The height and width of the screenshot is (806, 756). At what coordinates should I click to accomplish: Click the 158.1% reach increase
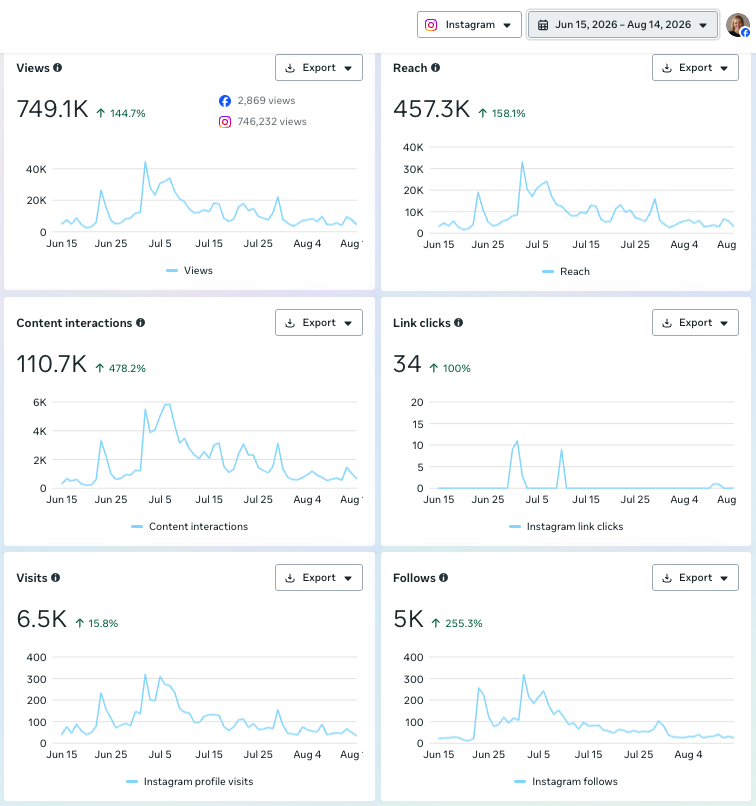pos(502,113)
